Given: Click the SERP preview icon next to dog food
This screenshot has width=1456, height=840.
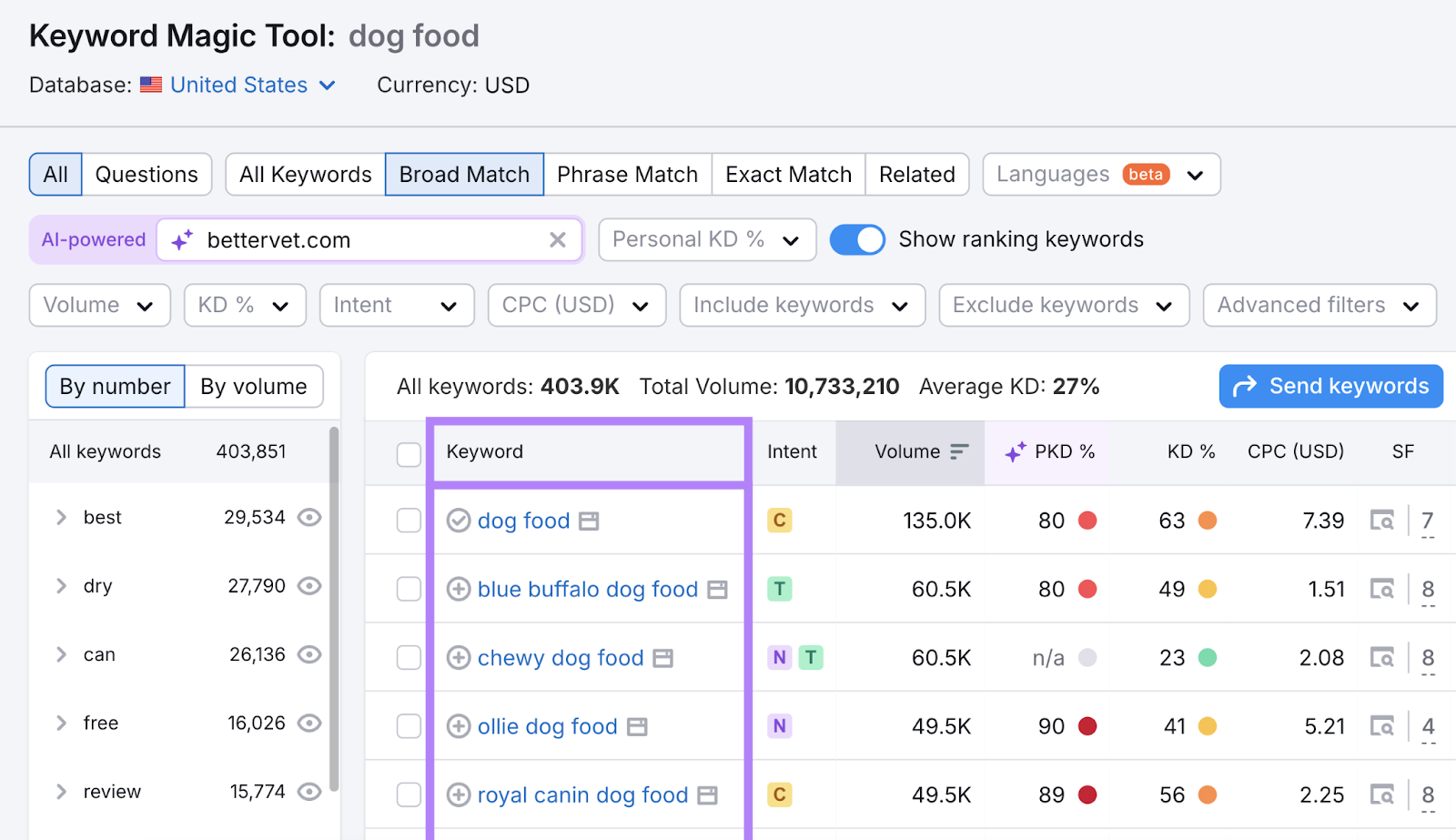Looking at the screenshot, I should pyautogui.click(x=590, y=521).
